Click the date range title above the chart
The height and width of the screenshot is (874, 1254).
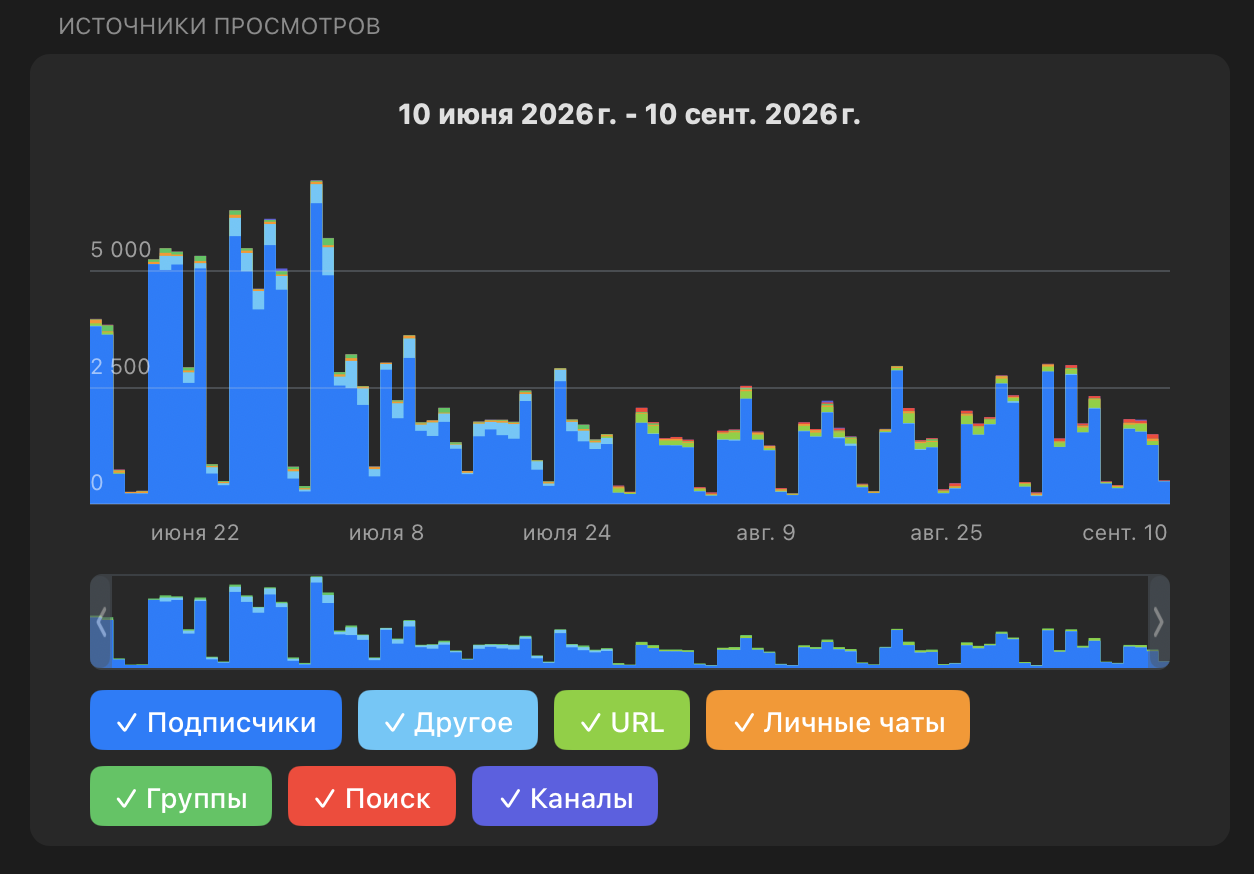click(x=630, y=114)
